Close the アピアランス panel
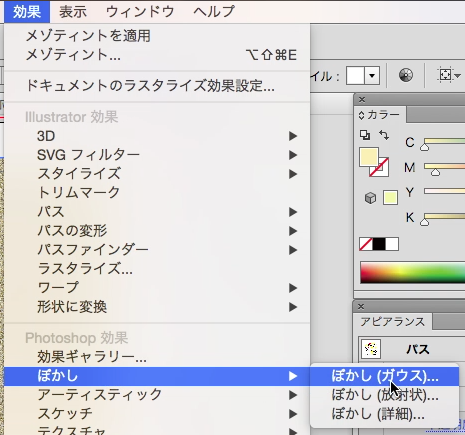The width and height of the screenshot is (465, 435). pos(361,306)
